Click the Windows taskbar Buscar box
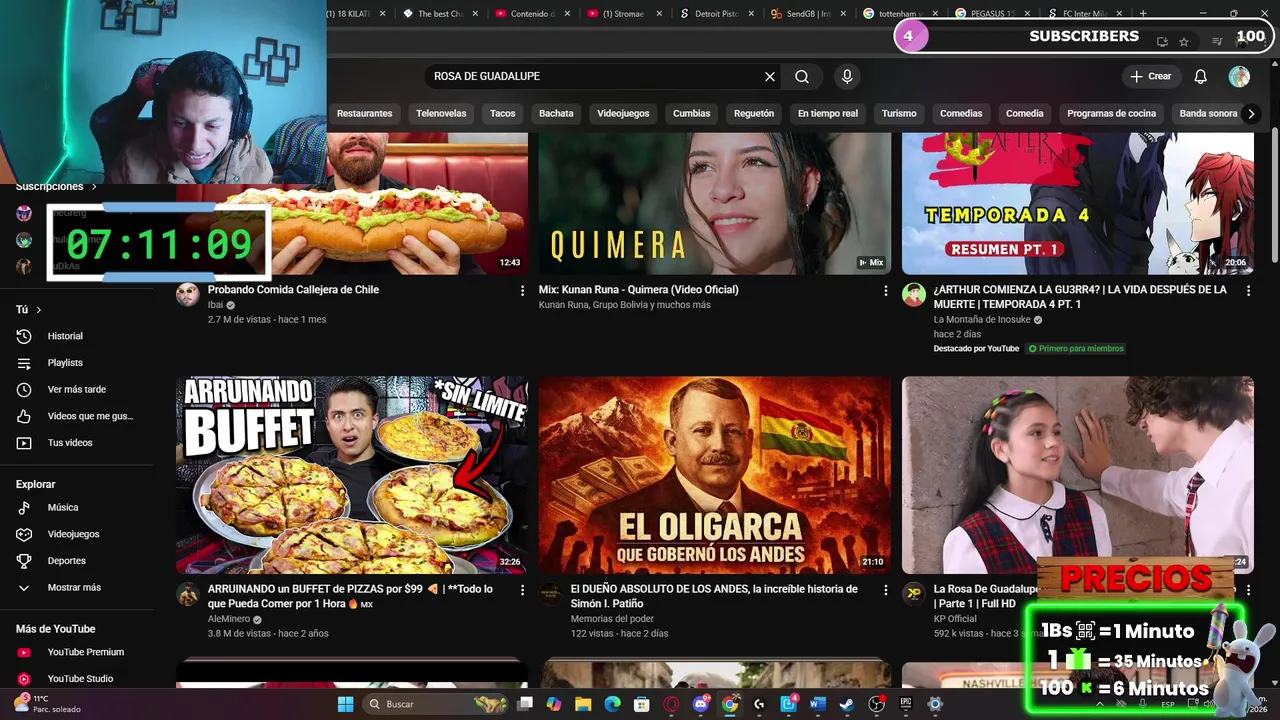Viewport: 1280px width, 720px height. pos(434,704)
